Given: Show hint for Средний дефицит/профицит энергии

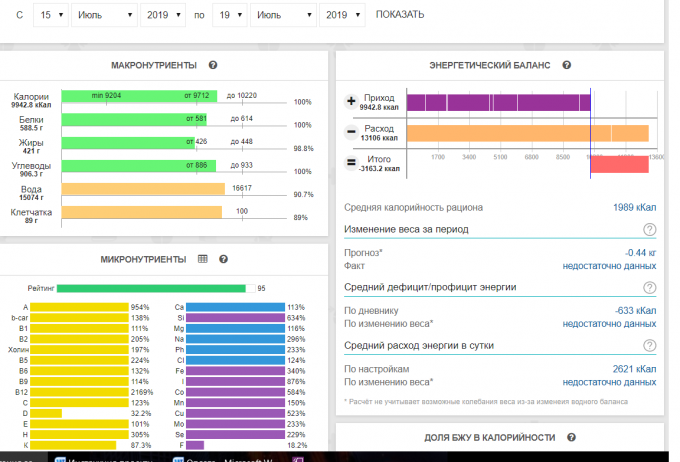Looking at the screenshot, I should tap(650, 287).
